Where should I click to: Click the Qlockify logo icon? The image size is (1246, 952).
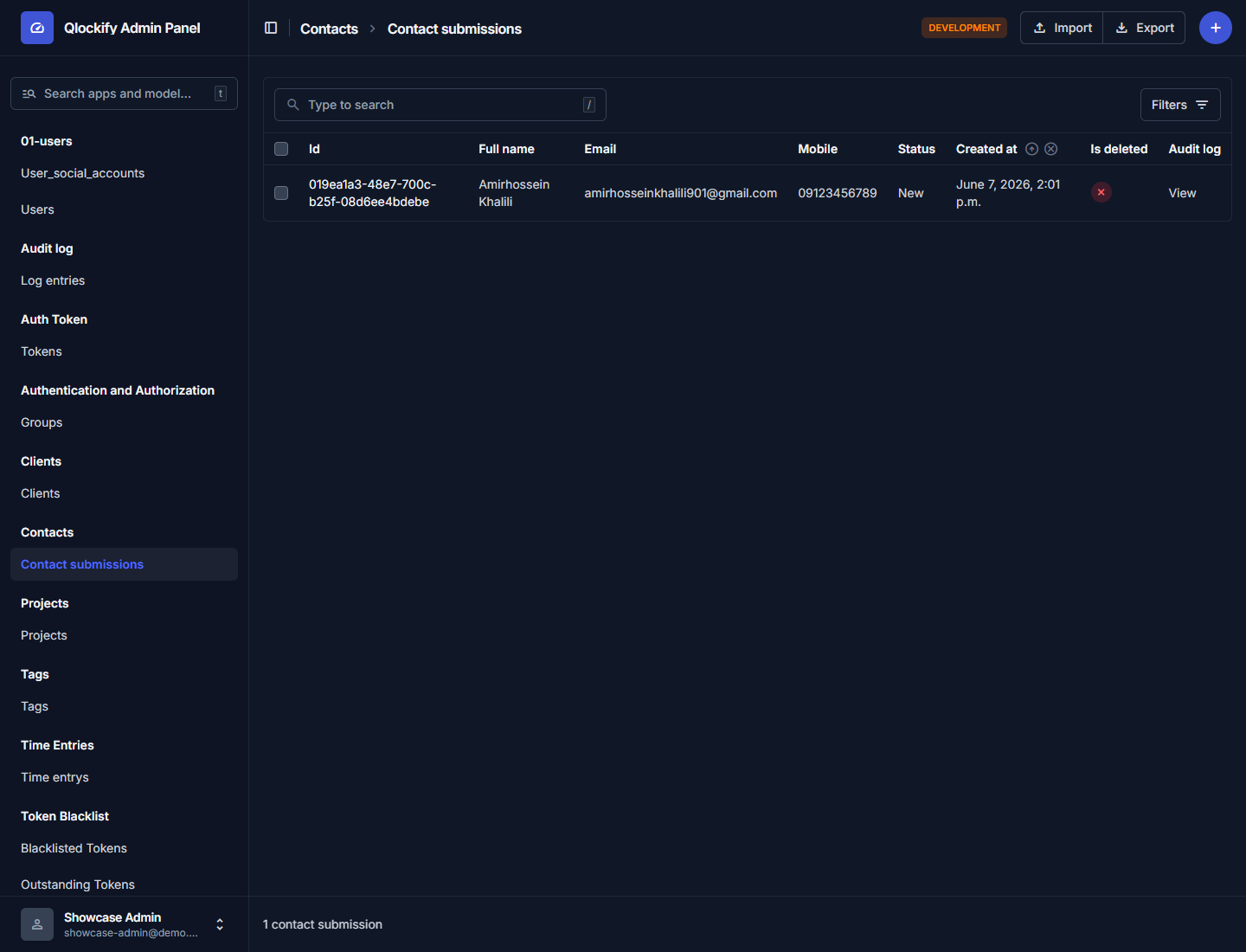tap(37, 28)
